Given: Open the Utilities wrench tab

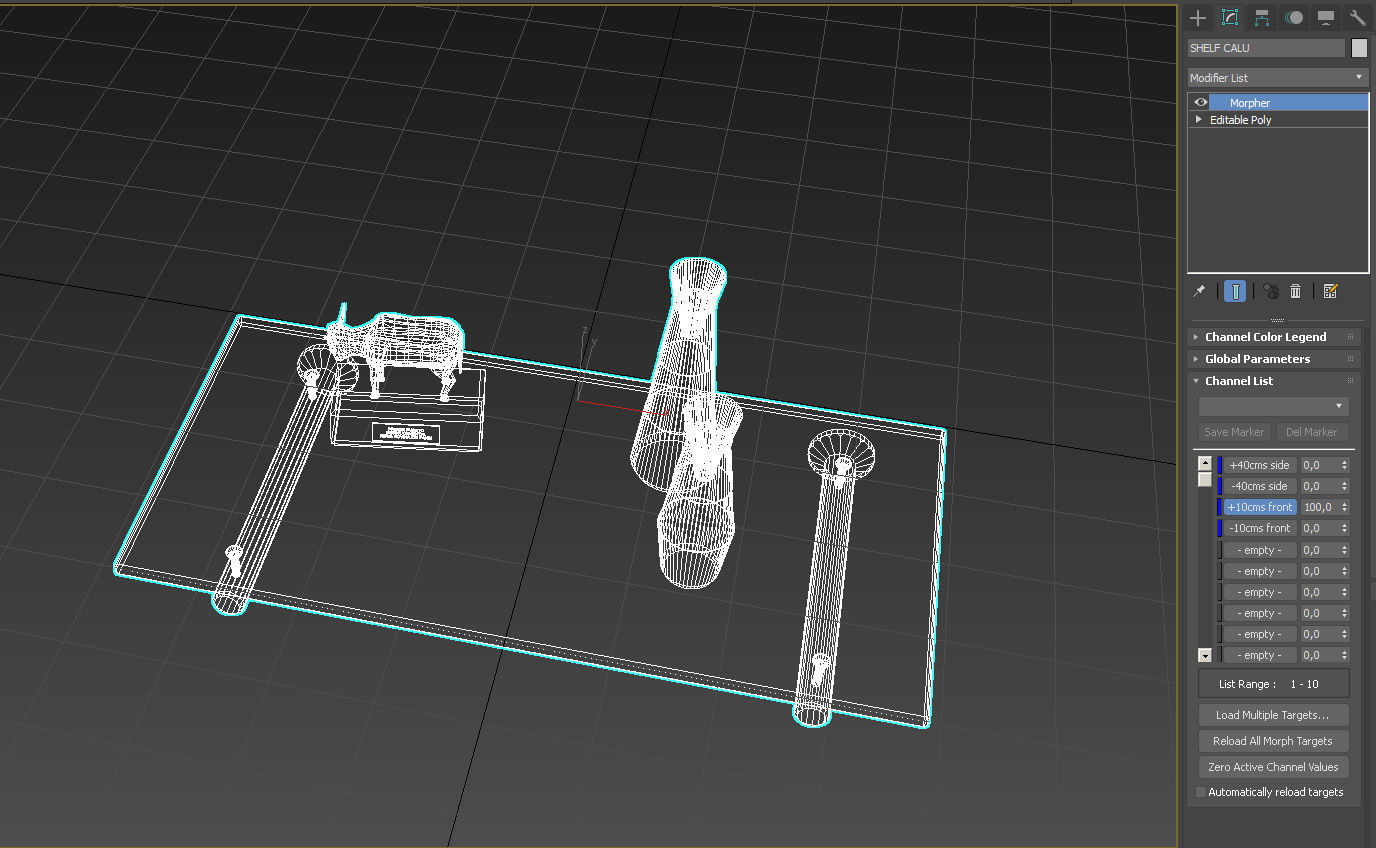Looking at the screenshot, I should [1357, 18].
